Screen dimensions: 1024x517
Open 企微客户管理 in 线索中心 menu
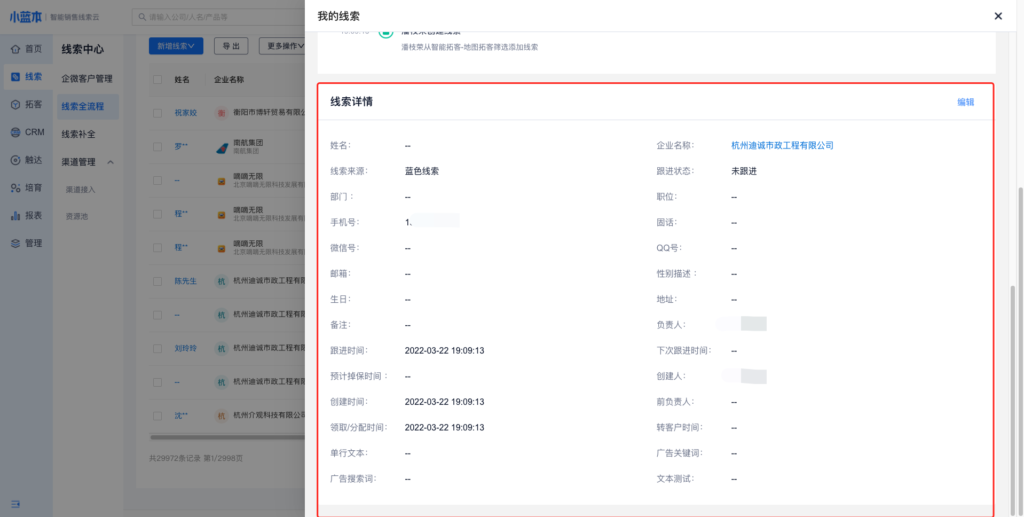87,78
